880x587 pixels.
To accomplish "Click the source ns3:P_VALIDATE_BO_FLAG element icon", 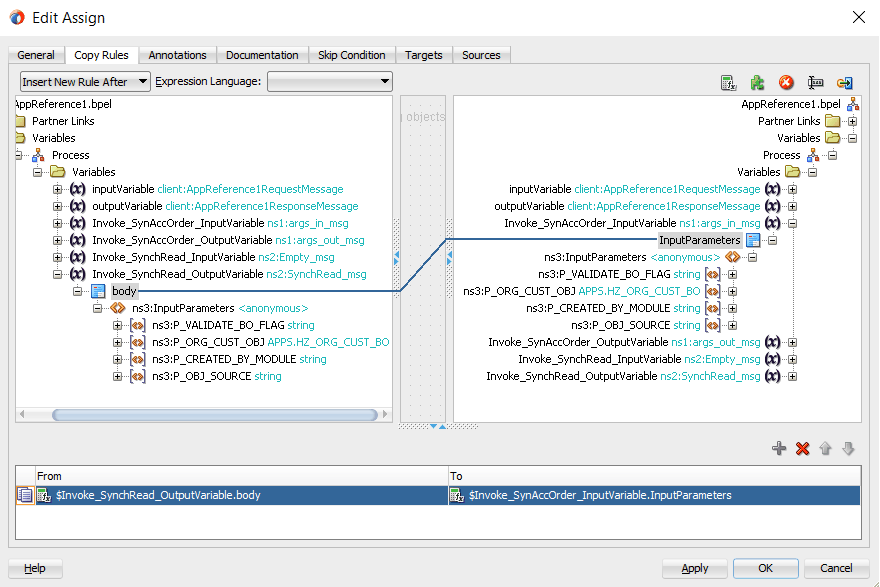I will [138, 325].
